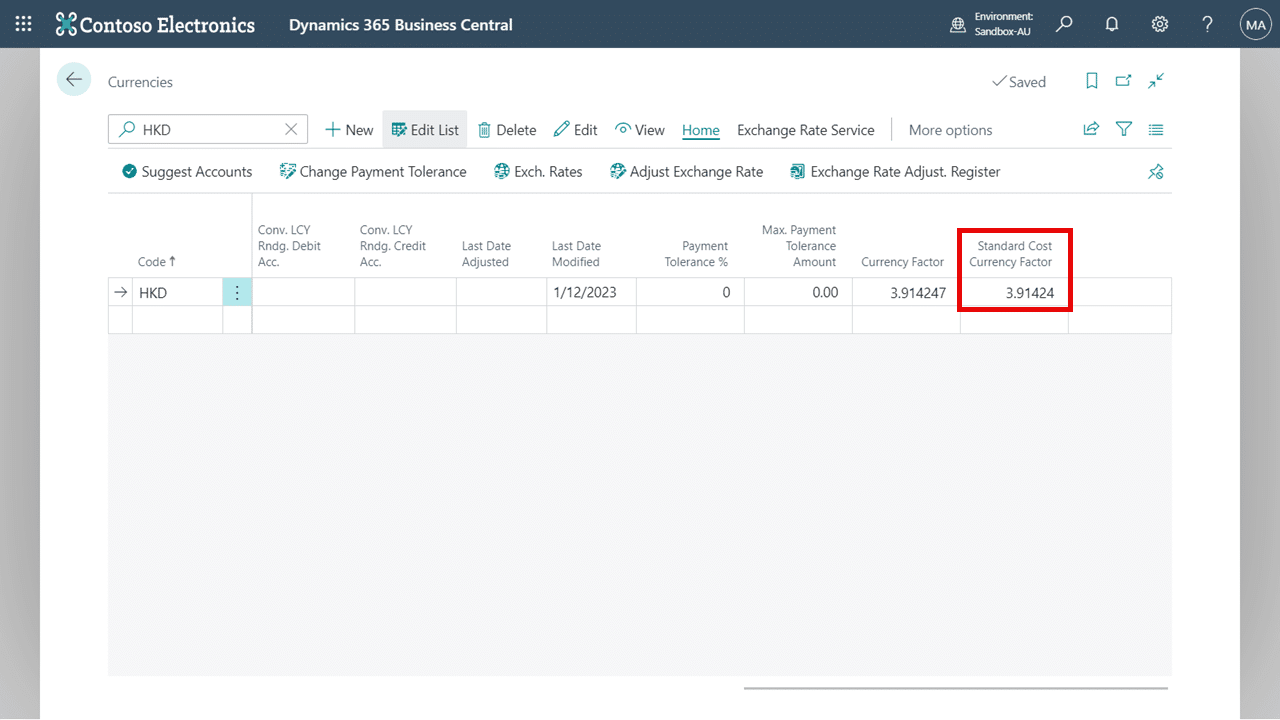Open Exch. Rates
Viewport: 1280px width, 720px height.
click(538, 172)
